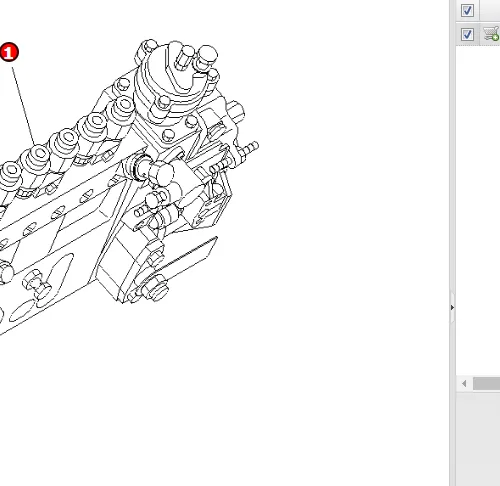Select the delivery valve holder callout 1 points to
This screenshot has height=486, width=500.
pos(37,158)
